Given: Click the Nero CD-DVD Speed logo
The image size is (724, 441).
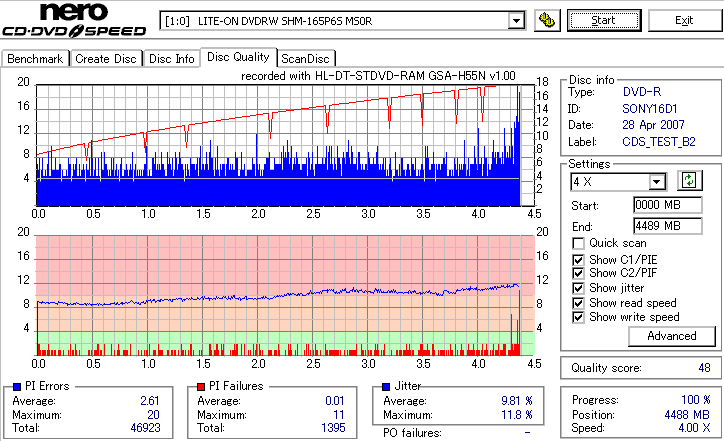Looking at the screenshot, I should [74, 20].
